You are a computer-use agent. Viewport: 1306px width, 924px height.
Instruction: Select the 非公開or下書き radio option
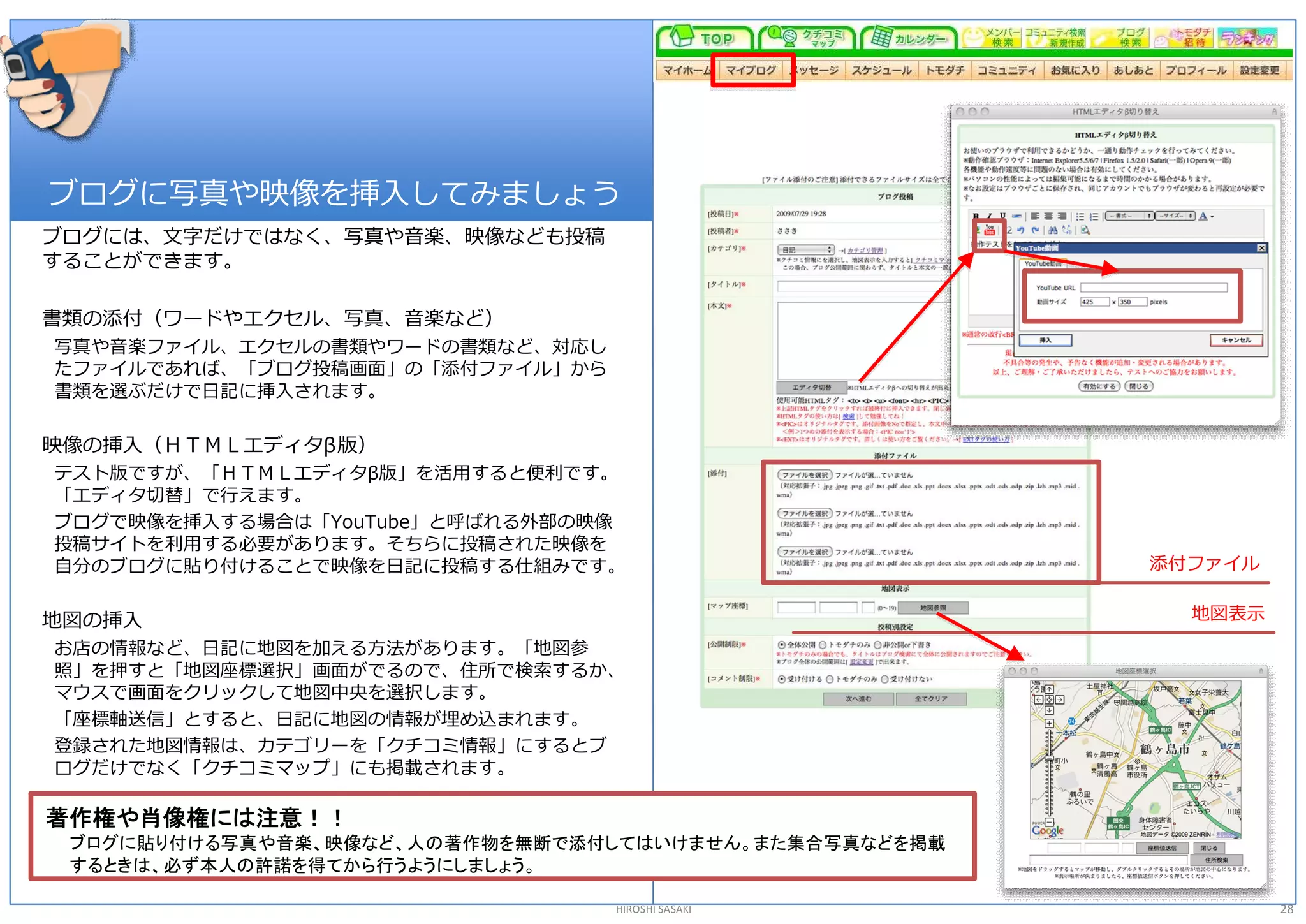(877, 645)
